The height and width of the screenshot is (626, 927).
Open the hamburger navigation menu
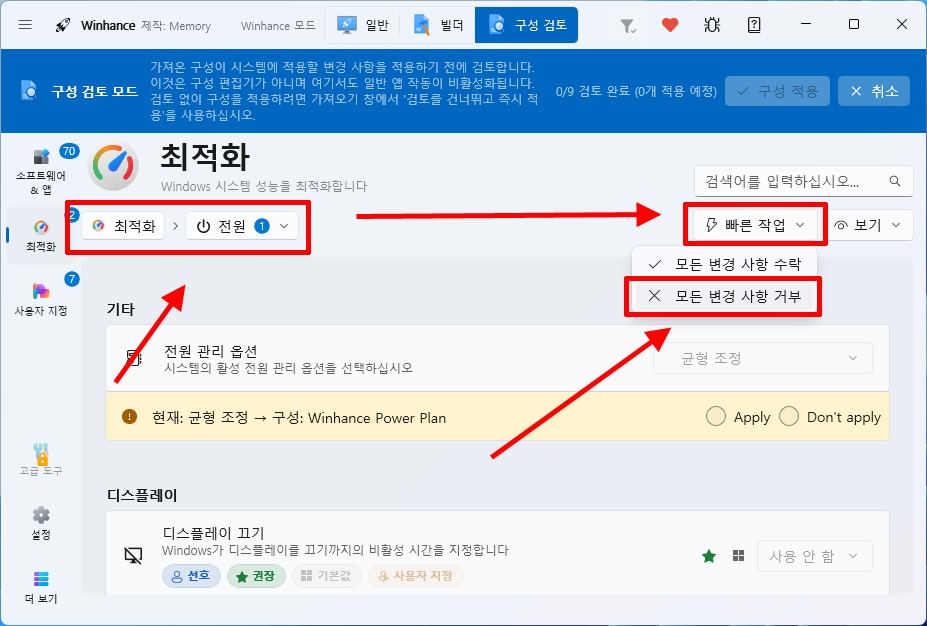click(x=25, y=25)
